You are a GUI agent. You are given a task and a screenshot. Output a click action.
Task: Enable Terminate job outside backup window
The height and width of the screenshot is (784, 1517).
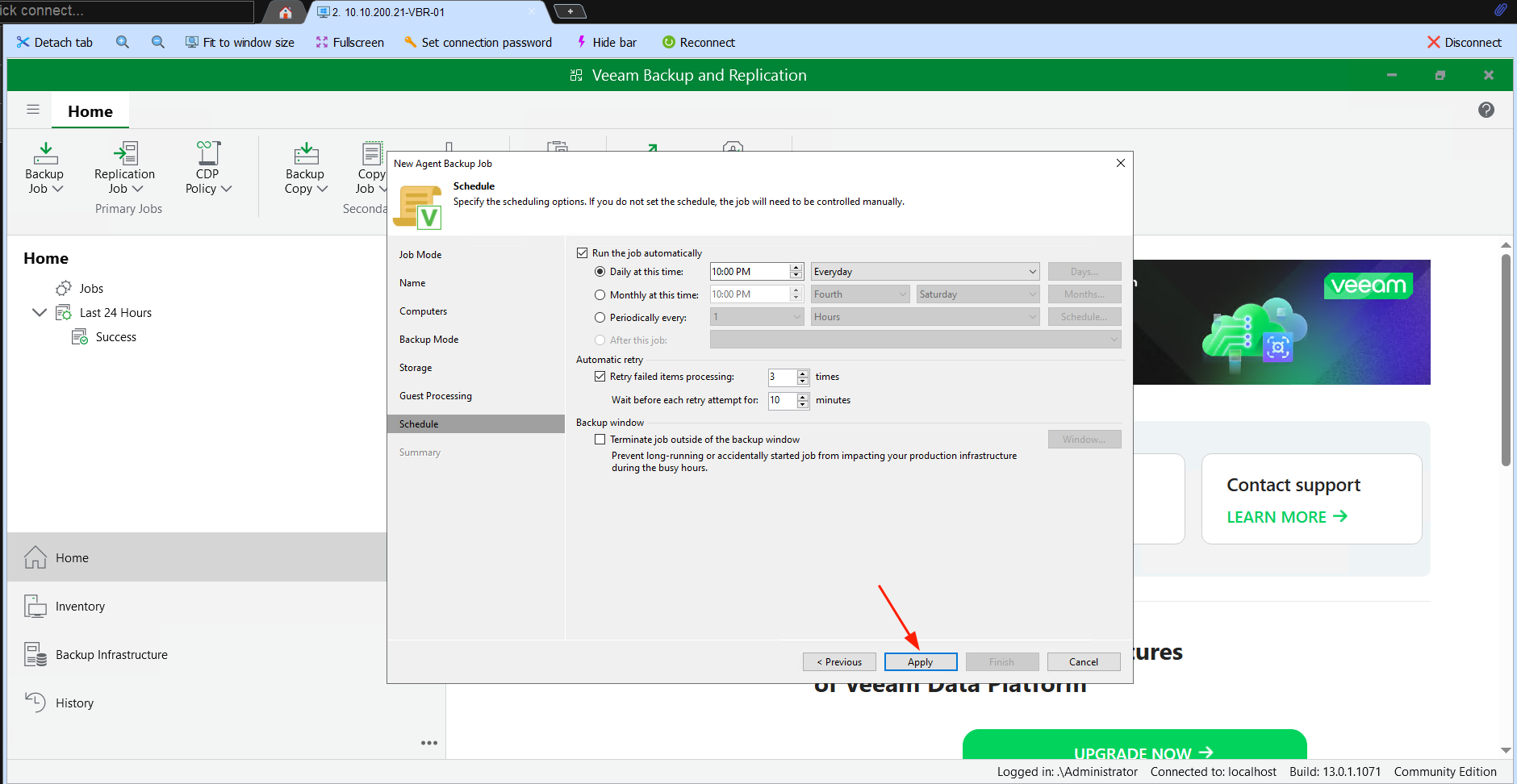(x=600, y=439)
